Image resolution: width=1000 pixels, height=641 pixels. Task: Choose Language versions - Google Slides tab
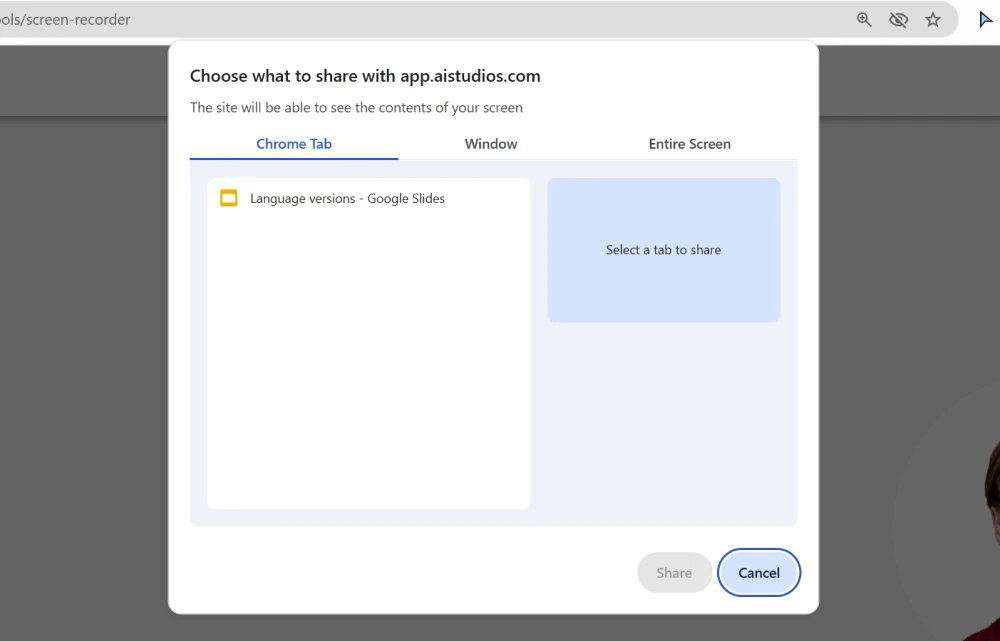369,198
